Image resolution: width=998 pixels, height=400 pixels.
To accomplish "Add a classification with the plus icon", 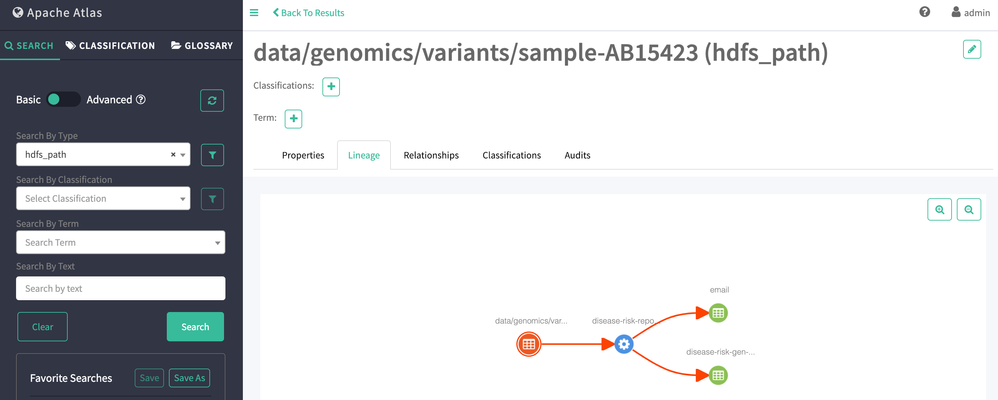I will click(331, 87).
